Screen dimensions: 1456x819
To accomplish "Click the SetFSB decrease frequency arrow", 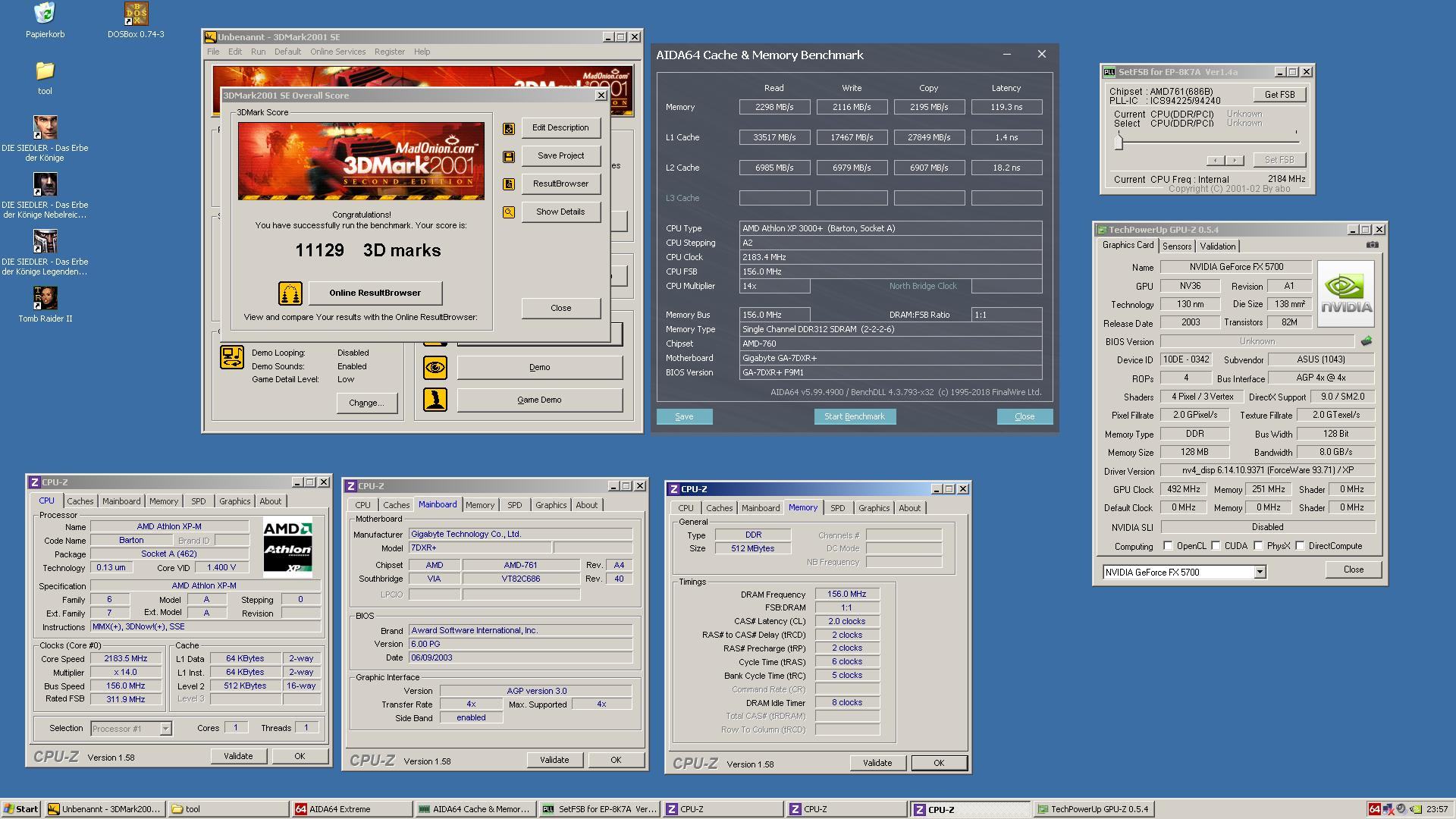I will pyautogui.click(x=1216, y=160).
